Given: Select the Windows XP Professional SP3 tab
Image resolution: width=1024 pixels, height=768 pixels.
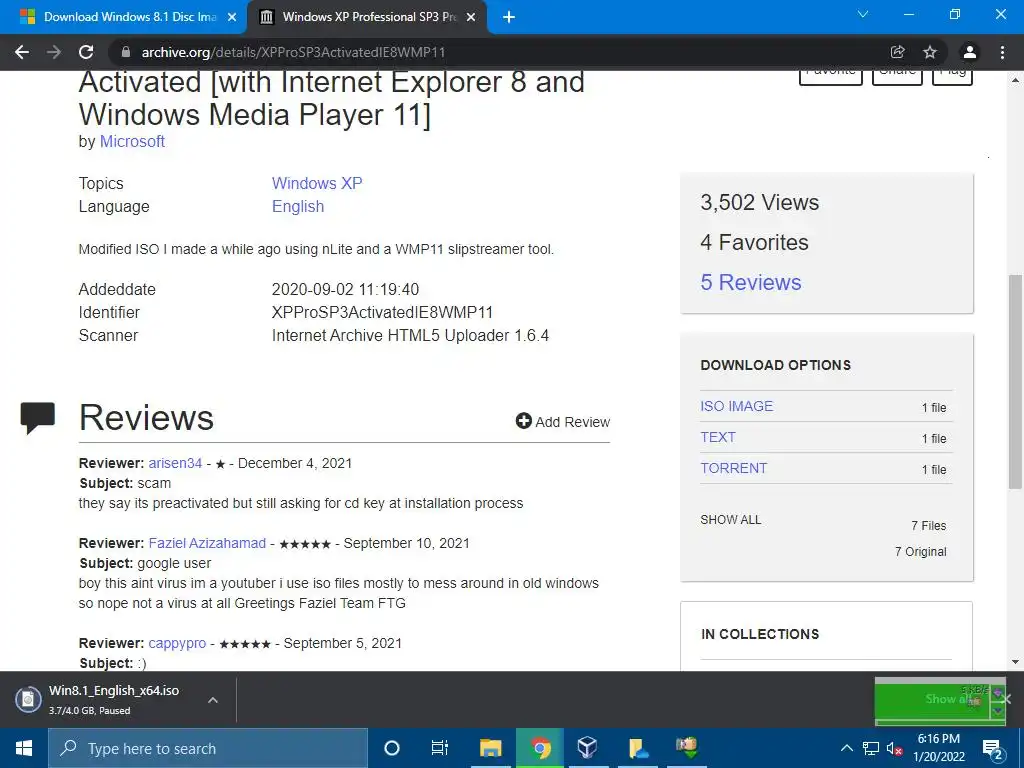Looking at the screenshot, I should (x=366, y=17).
